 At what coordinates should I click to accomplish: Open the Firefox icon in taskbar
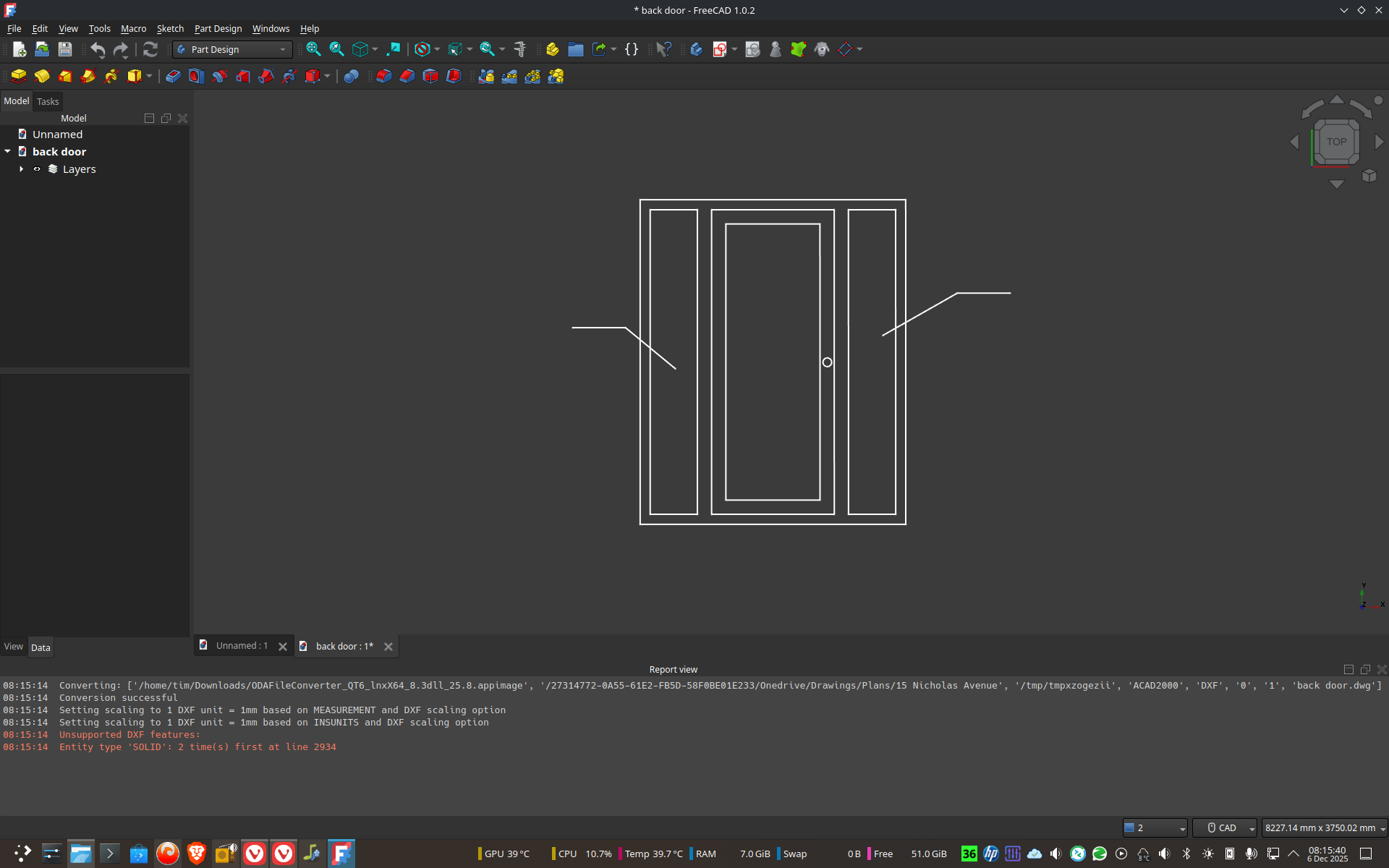pos(168,854)
